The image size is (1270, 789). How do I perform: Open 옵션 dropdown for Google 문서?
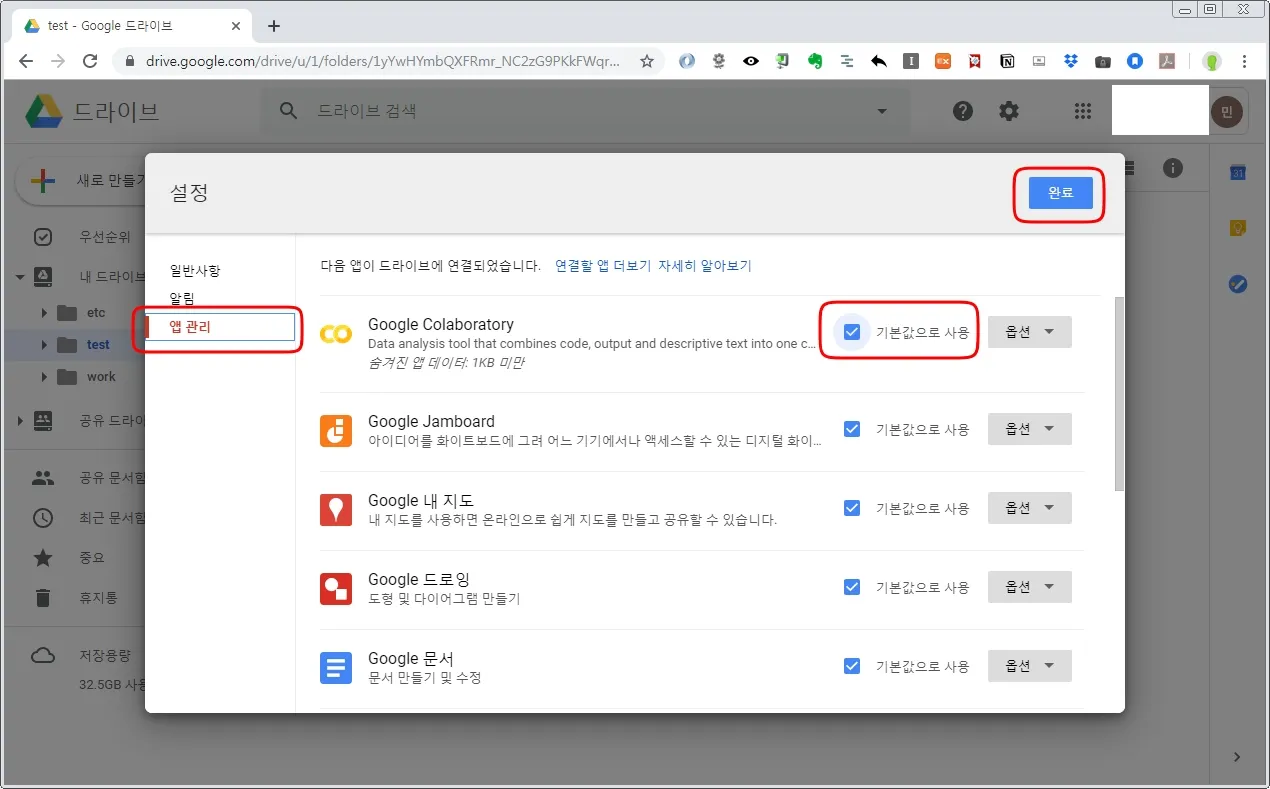[1030, 666]
